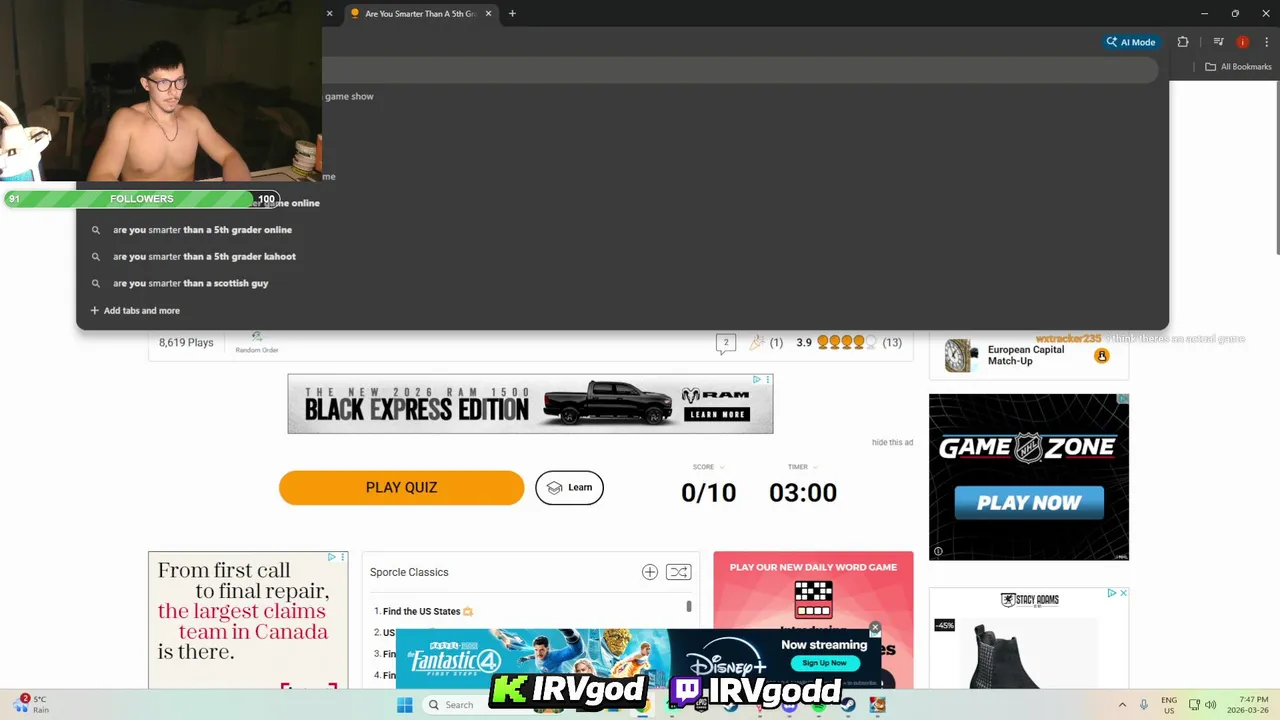Open AdChoices icon on the RAM banner

coord(757,380)
